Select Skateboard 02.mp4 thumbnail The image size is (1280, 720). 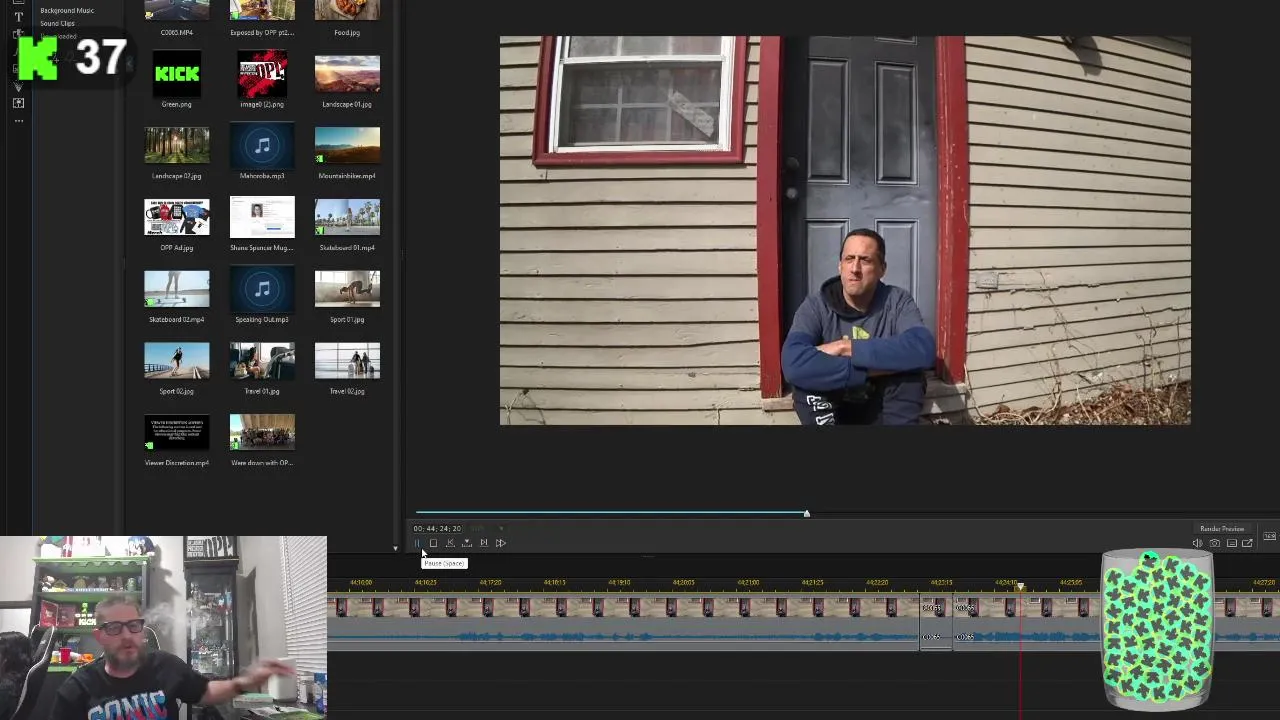[177, 289]
